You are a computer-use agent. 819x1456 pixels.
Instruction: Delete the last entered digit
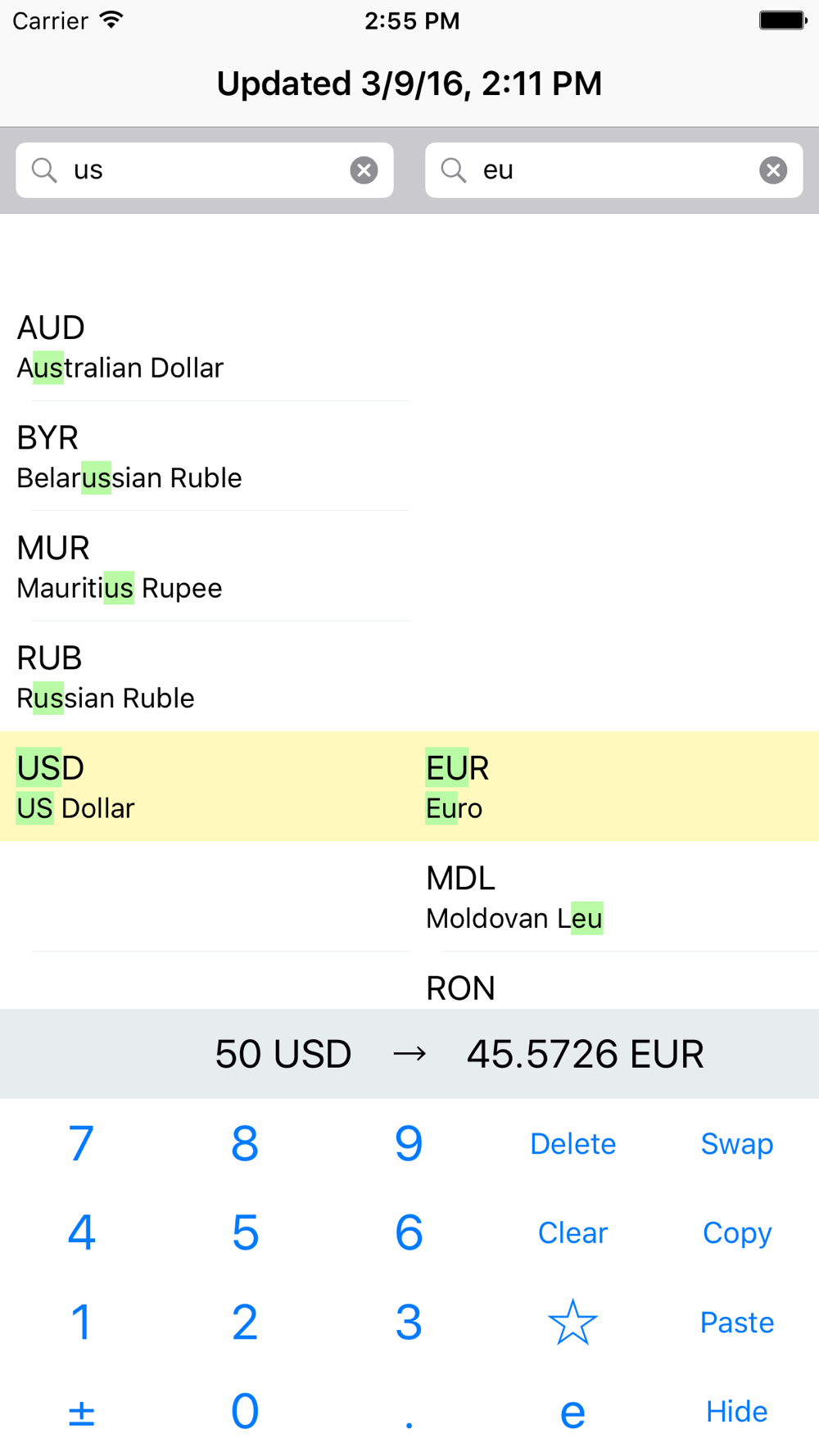pyautogui.click(x=572, y=1144)
